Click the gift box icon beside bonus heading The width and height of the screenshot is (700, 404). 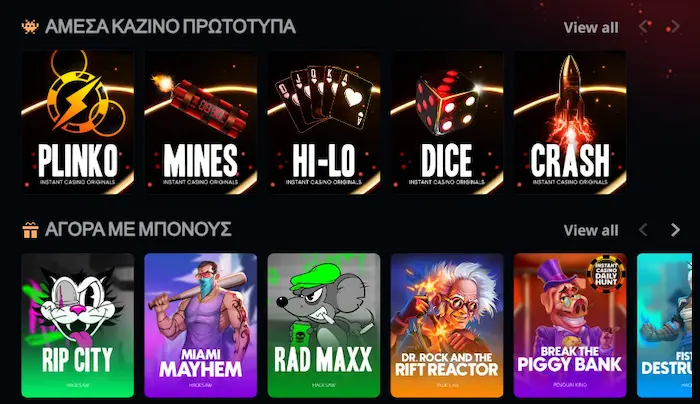coord(30,230)
